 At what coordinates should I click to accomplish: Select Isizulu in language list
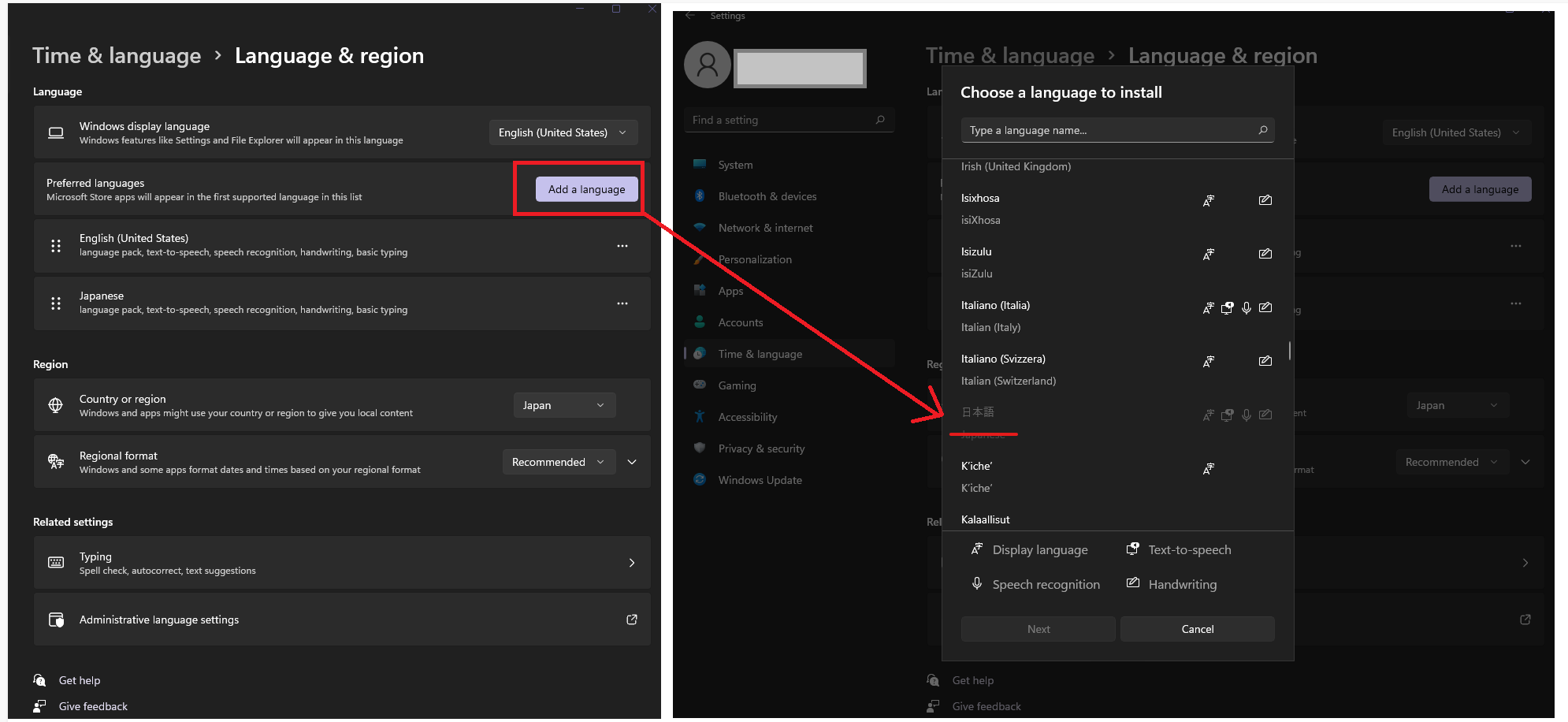pos(1117,262)
